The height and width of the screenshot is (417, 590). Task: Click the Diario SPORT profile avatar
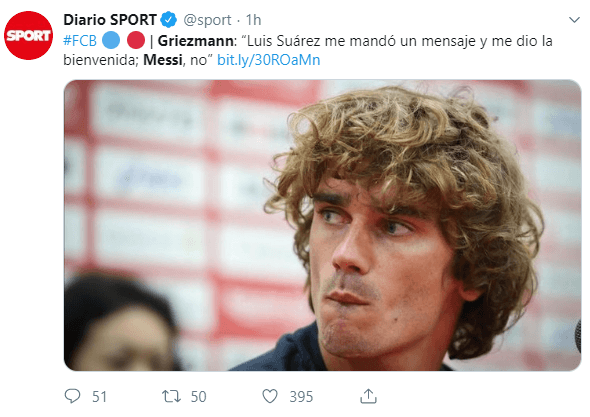pos(28,35)
